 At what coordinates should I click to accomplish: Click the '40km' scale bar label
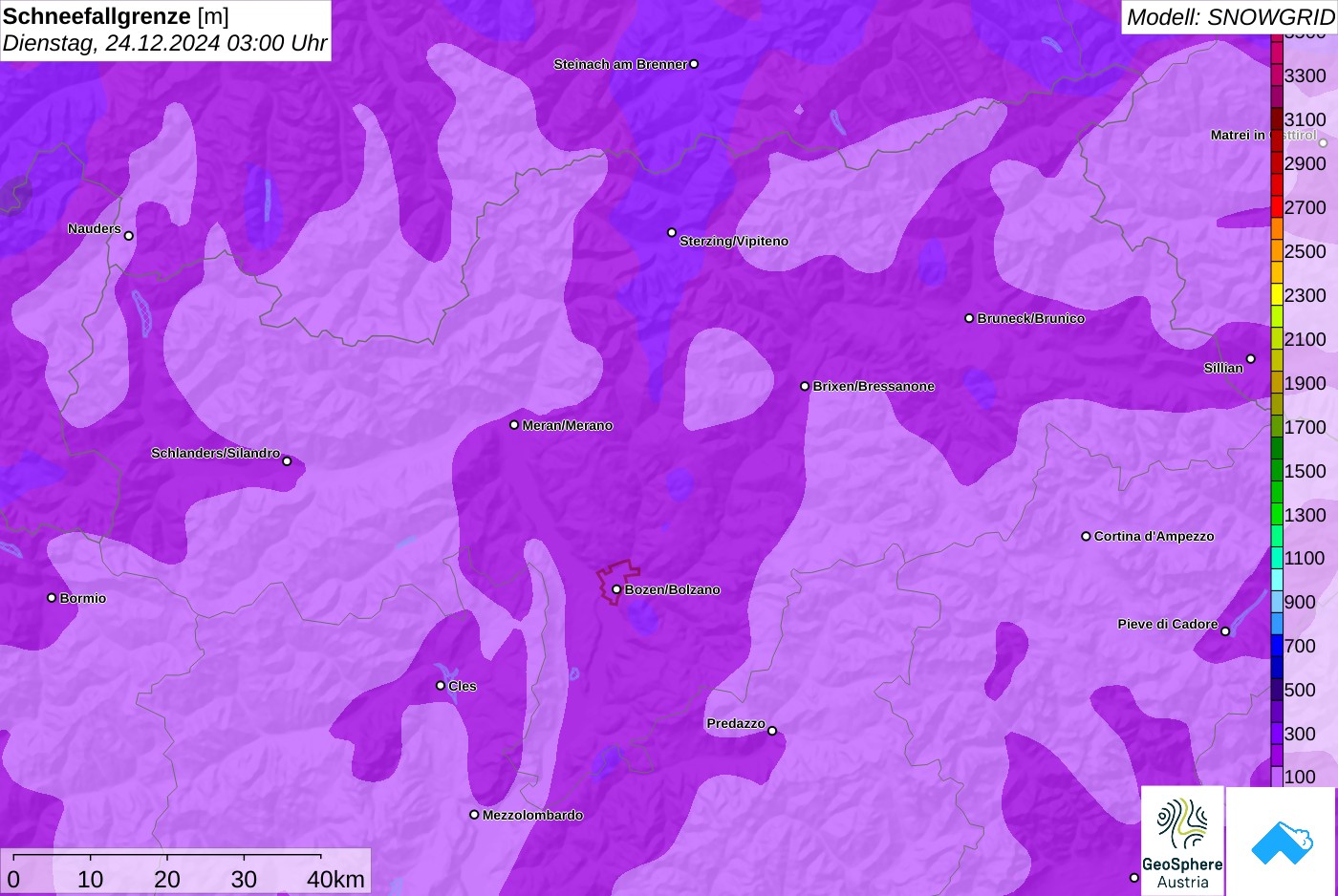[x=335, y=880]
